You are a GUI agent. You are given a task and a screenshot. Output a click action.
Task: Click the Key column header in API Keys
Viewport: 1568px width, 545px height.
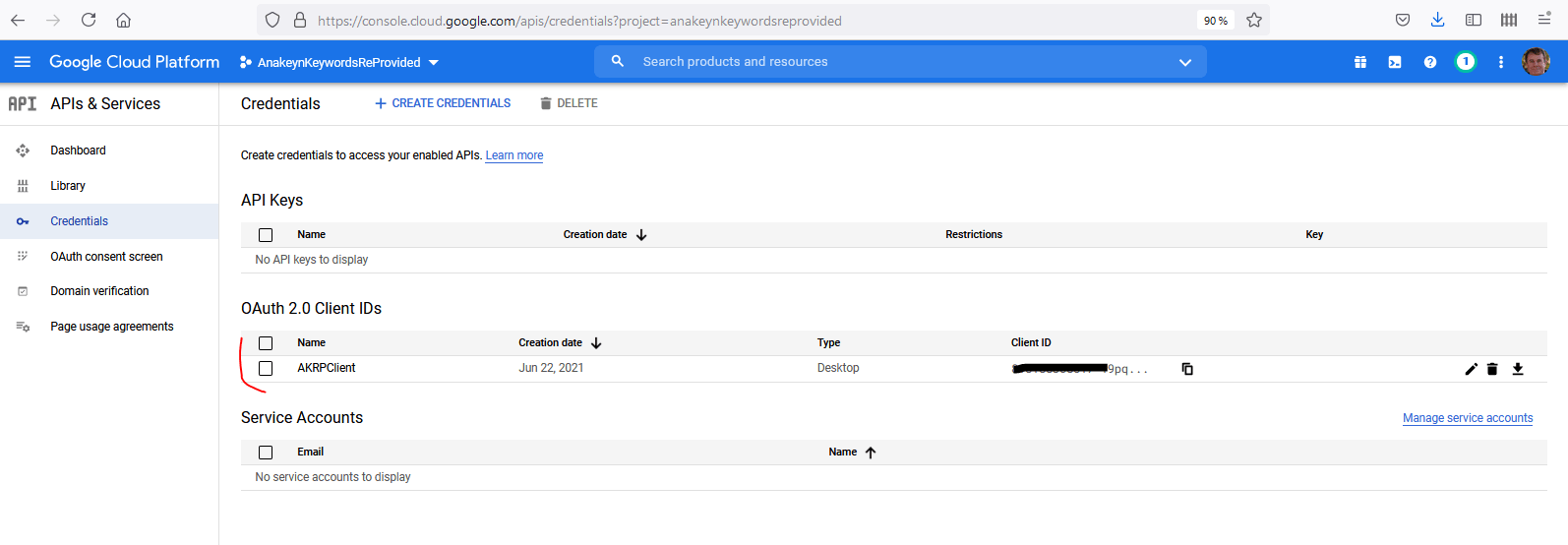tap(1314, 234)
